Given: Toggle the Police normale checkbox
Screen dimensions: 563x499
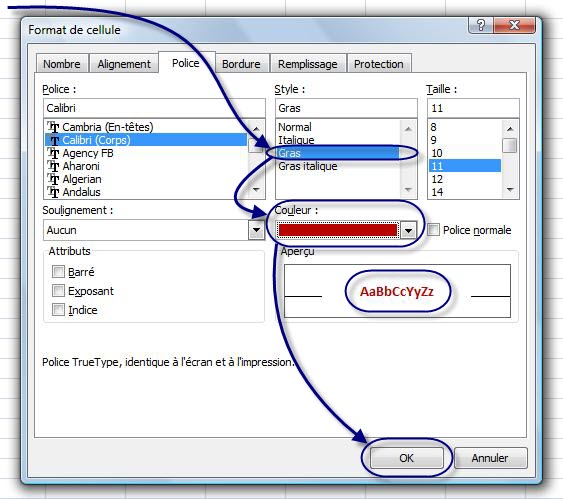Looking at the screenshot, I should pos(433,230).
